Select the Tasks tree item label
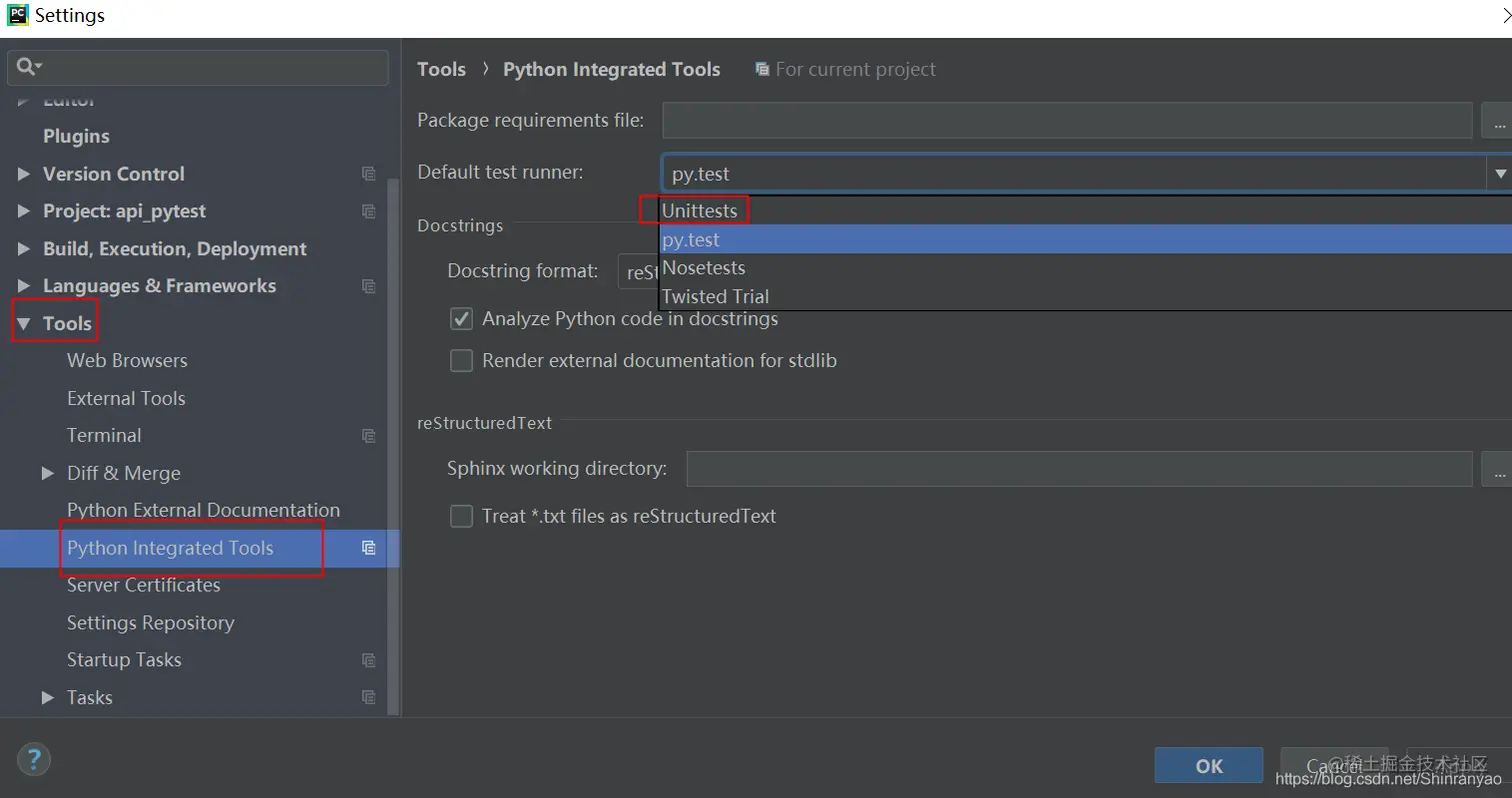This screenshot has width=1512, height=798. pyautogui.click(x=90, y=697)
